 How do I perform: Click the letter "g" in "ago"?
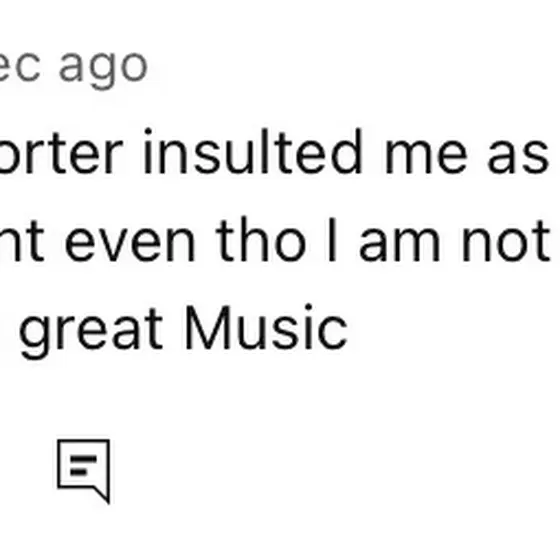click(103, 71)
